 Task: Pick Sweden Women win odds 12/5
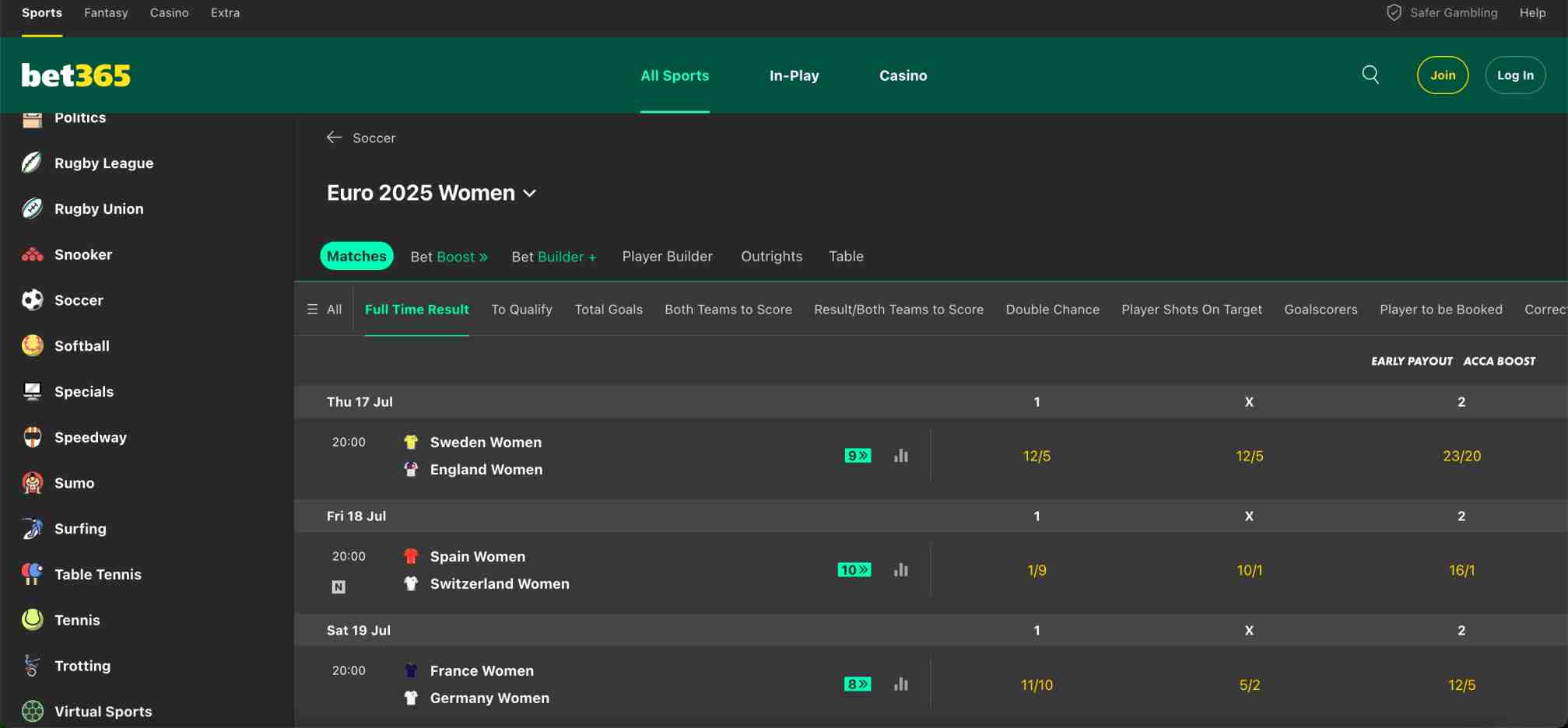[1037, 456]
